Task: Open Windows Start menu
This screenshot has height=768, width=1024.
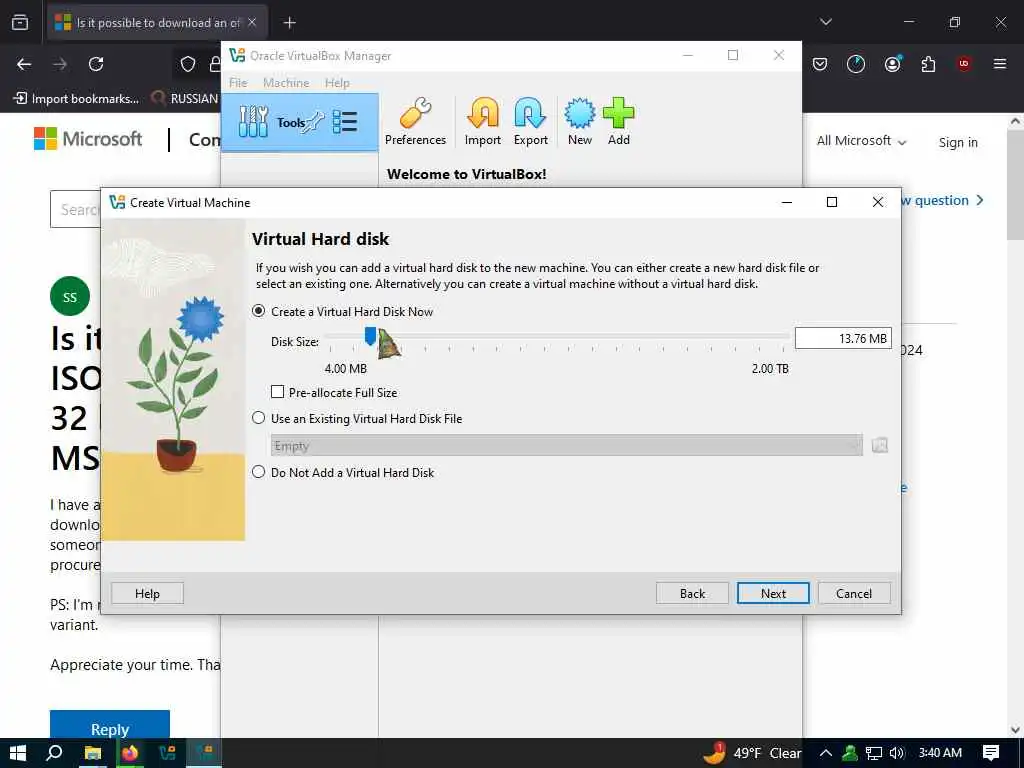Action: pyautogui.click(x=18, y=754)
